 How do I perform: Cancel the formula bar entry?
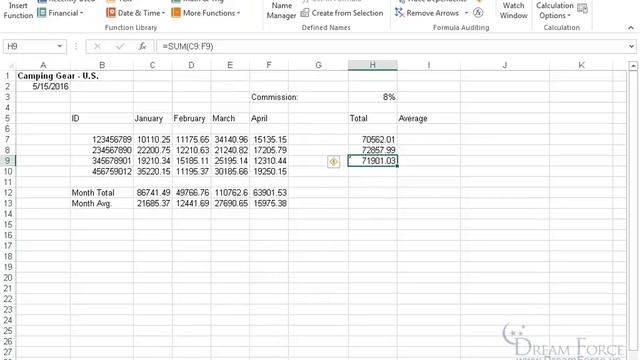click(x=97, y=46)
